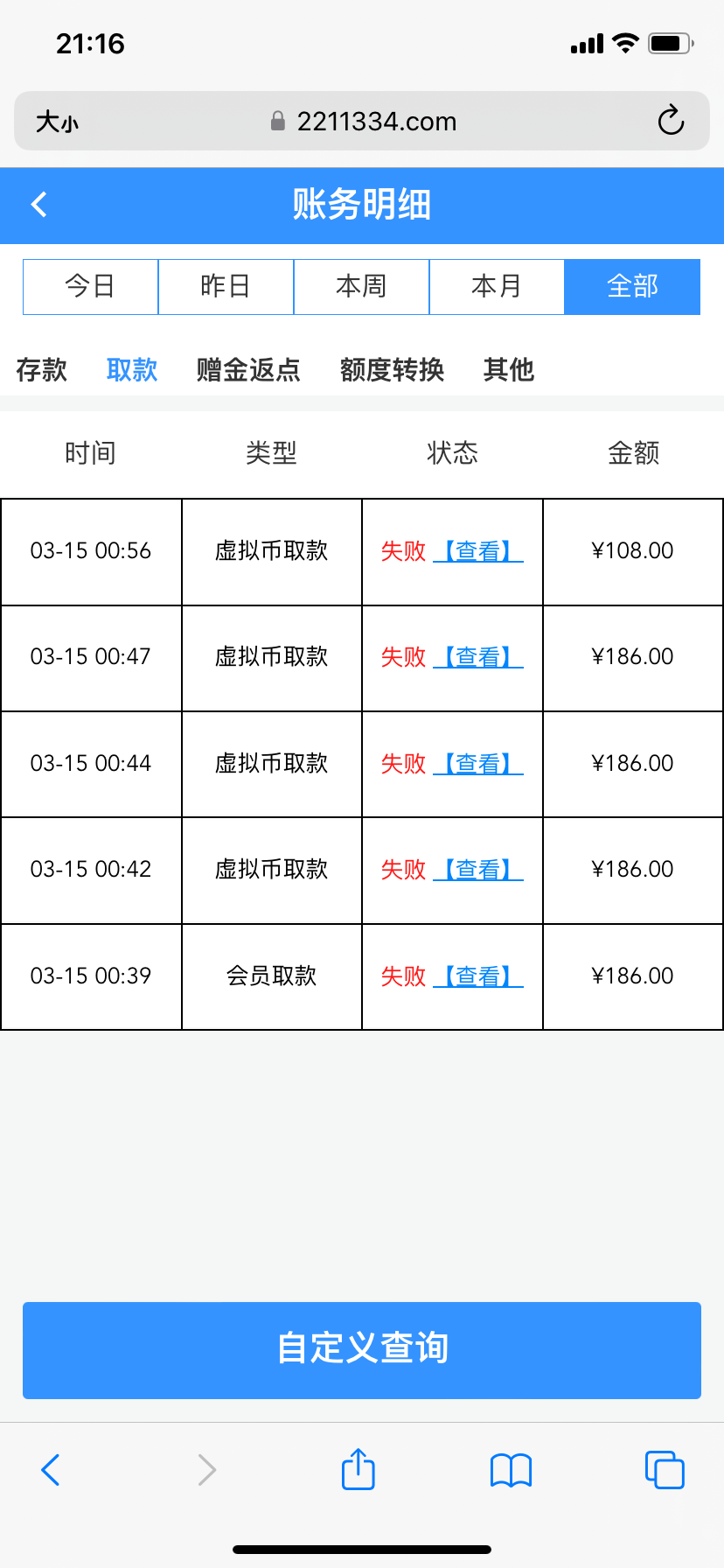The image size is (724, 1568).
Task: Switch to 本月 date filter
Action: (x=497, y=286)
